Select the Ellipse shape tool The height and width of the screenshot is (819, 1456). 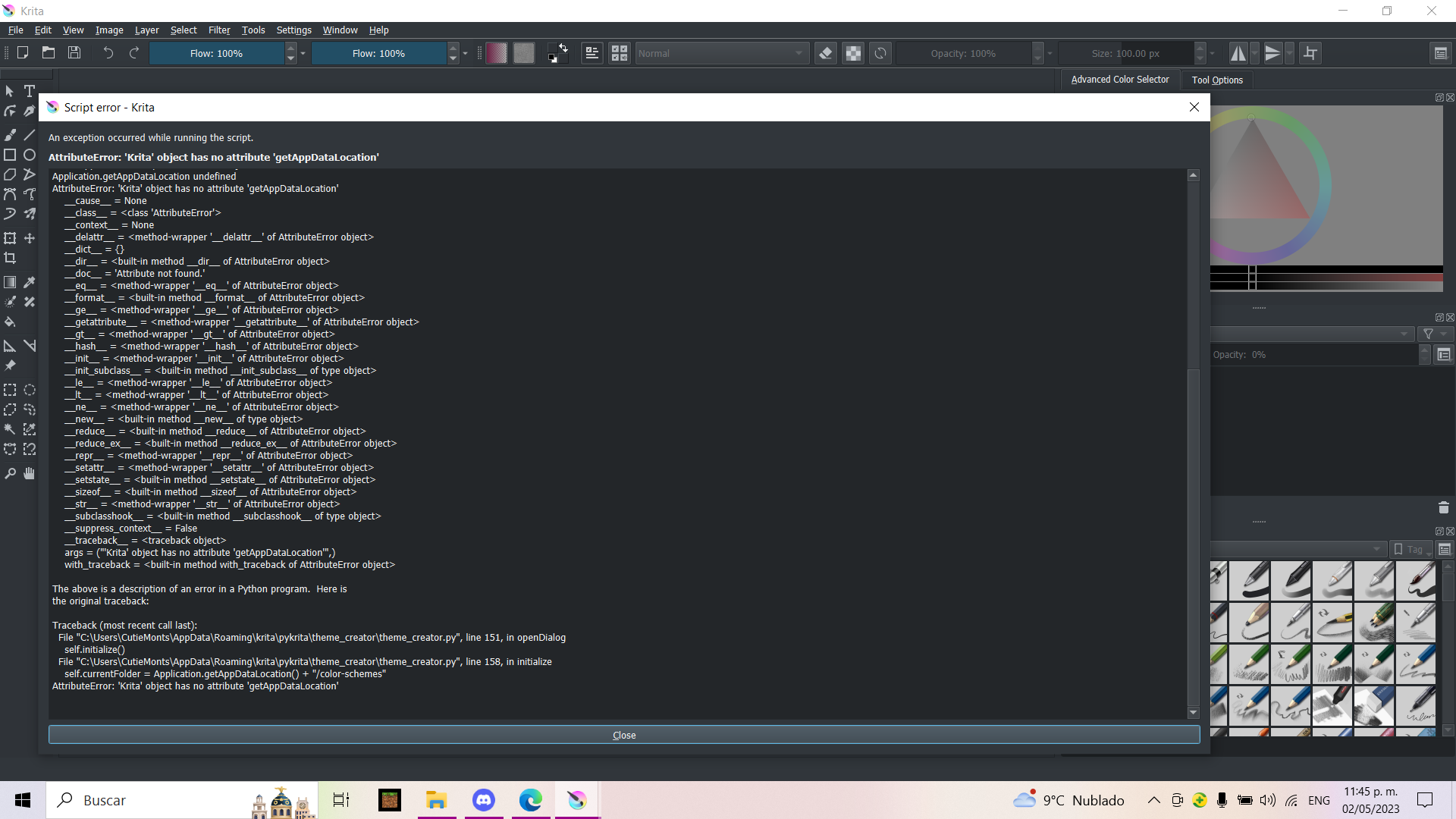(30, 155)
